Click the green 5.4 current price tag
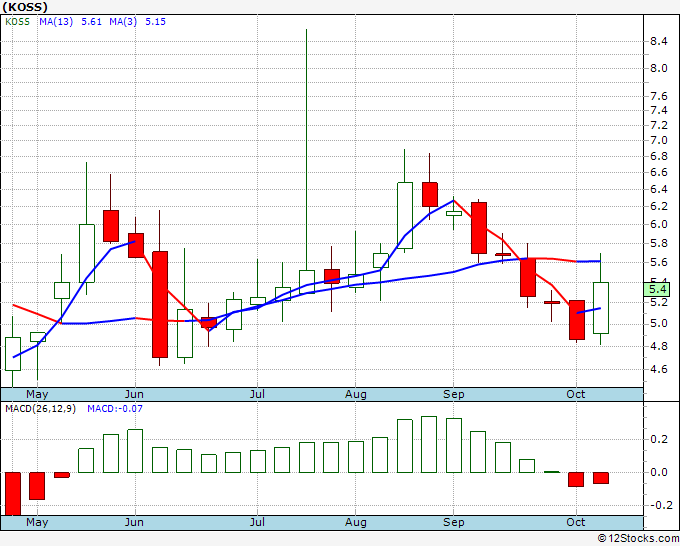This screenshot has height=546, width=680. (657, 289)
